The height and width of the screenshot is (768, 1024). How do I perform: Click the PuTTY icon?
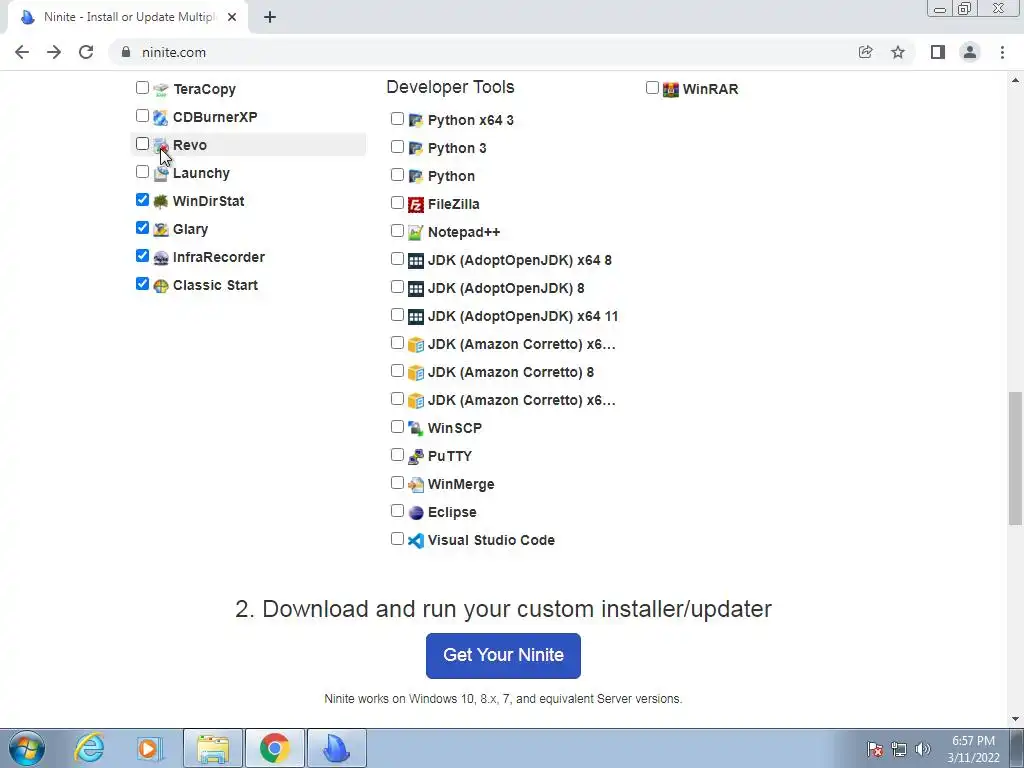[415, 457]
